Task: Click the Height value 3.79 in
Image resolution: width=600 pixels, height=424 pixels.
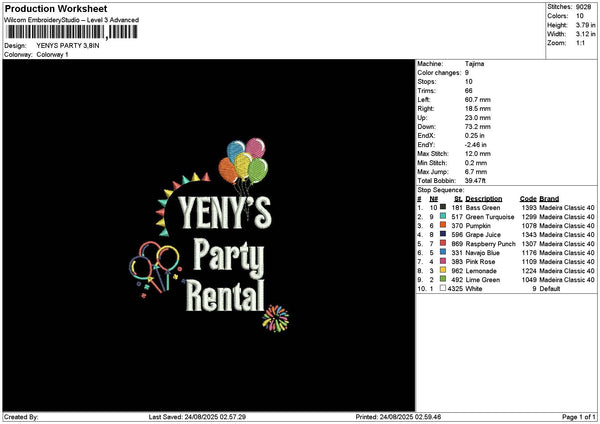Action: pyautogui.click(x=585, y=25)
